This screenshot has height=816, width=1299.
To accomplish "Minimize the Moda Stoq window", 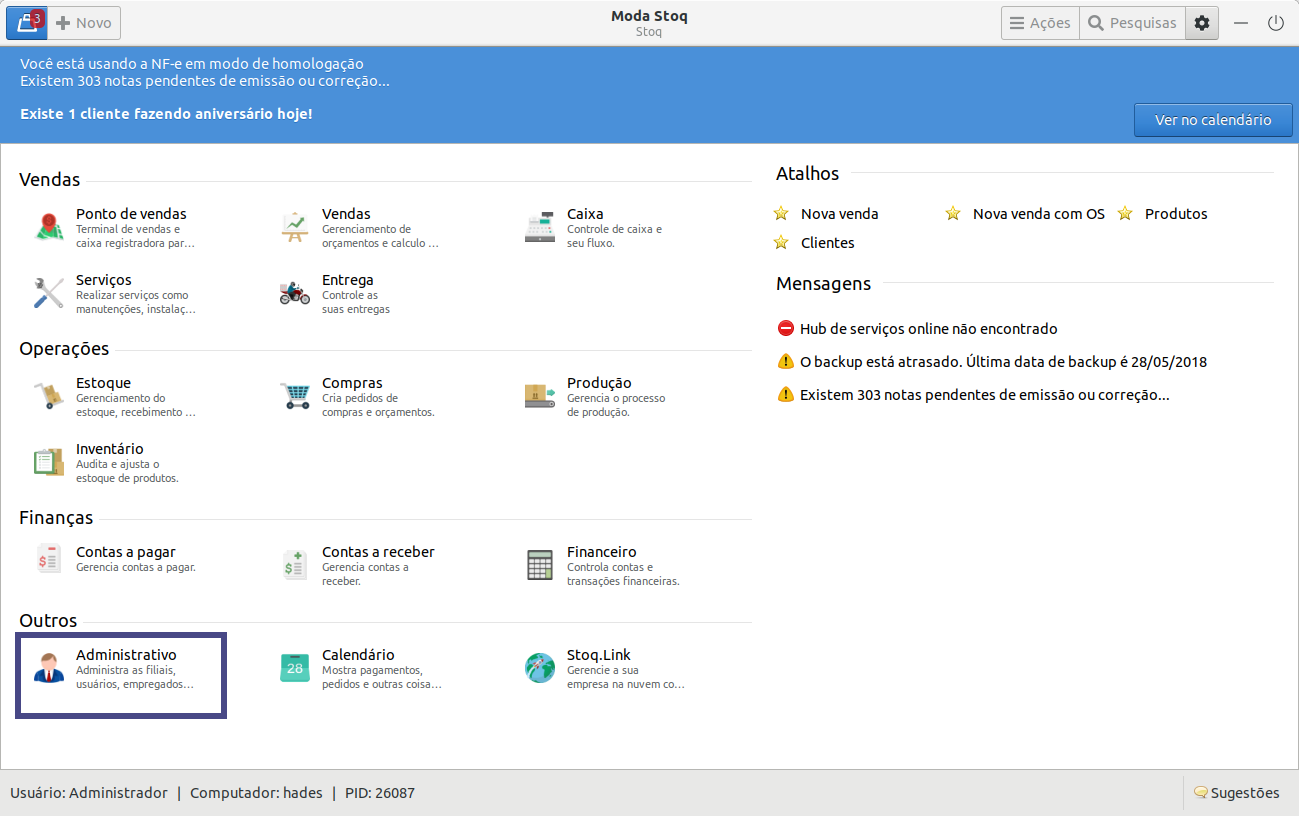I will [1241, 23].
